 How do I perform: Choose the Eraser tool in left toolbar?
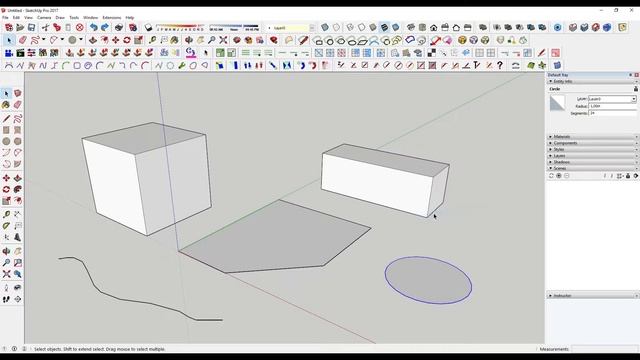click(x=18, y=105)
